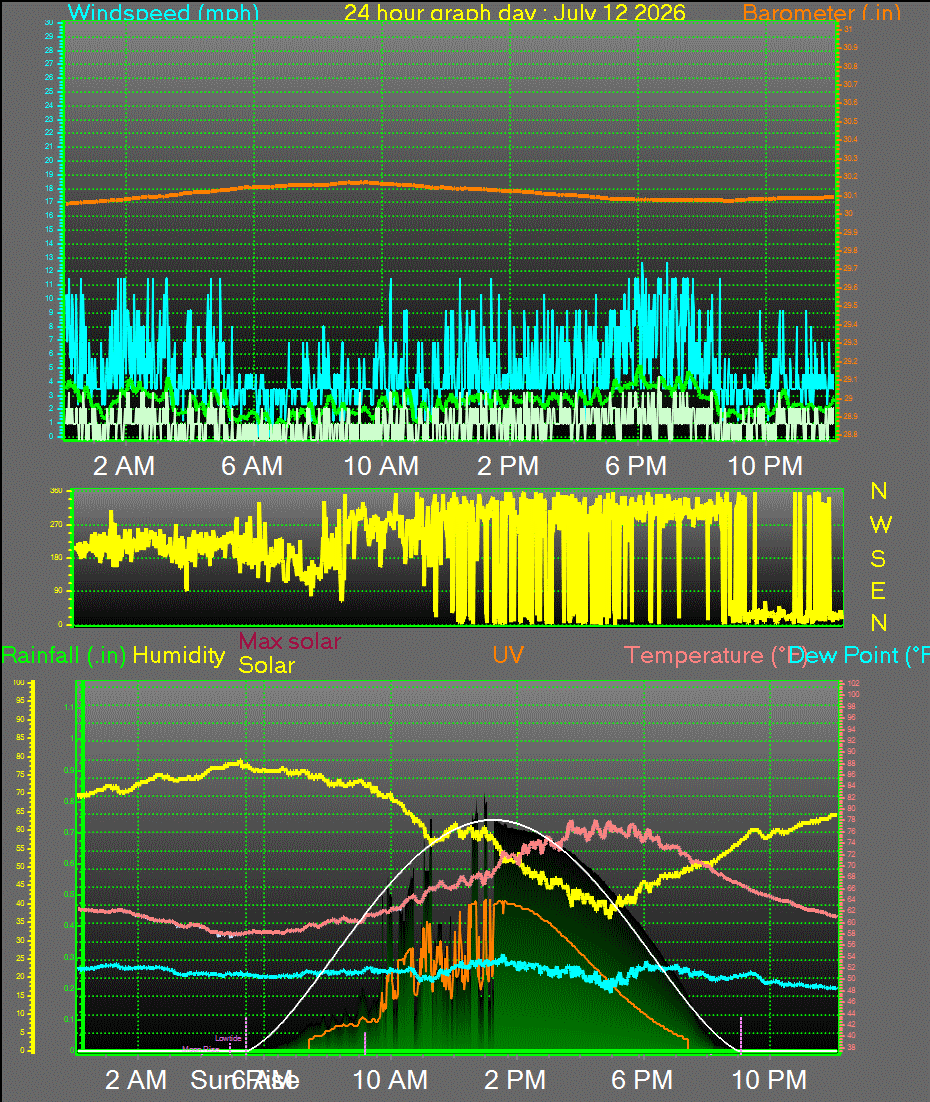Select the 2 PM label under bottom graph

tap(515, 1080)
